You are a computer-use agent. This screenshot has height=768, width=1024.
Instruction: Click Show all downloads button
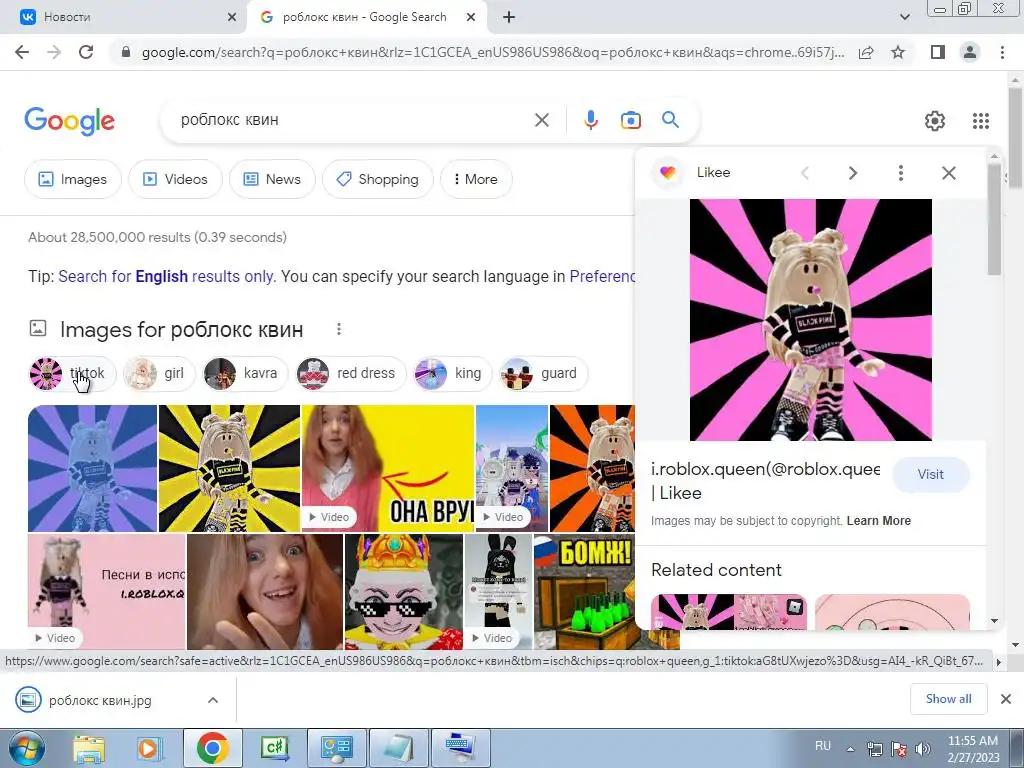tap(948, 699)
